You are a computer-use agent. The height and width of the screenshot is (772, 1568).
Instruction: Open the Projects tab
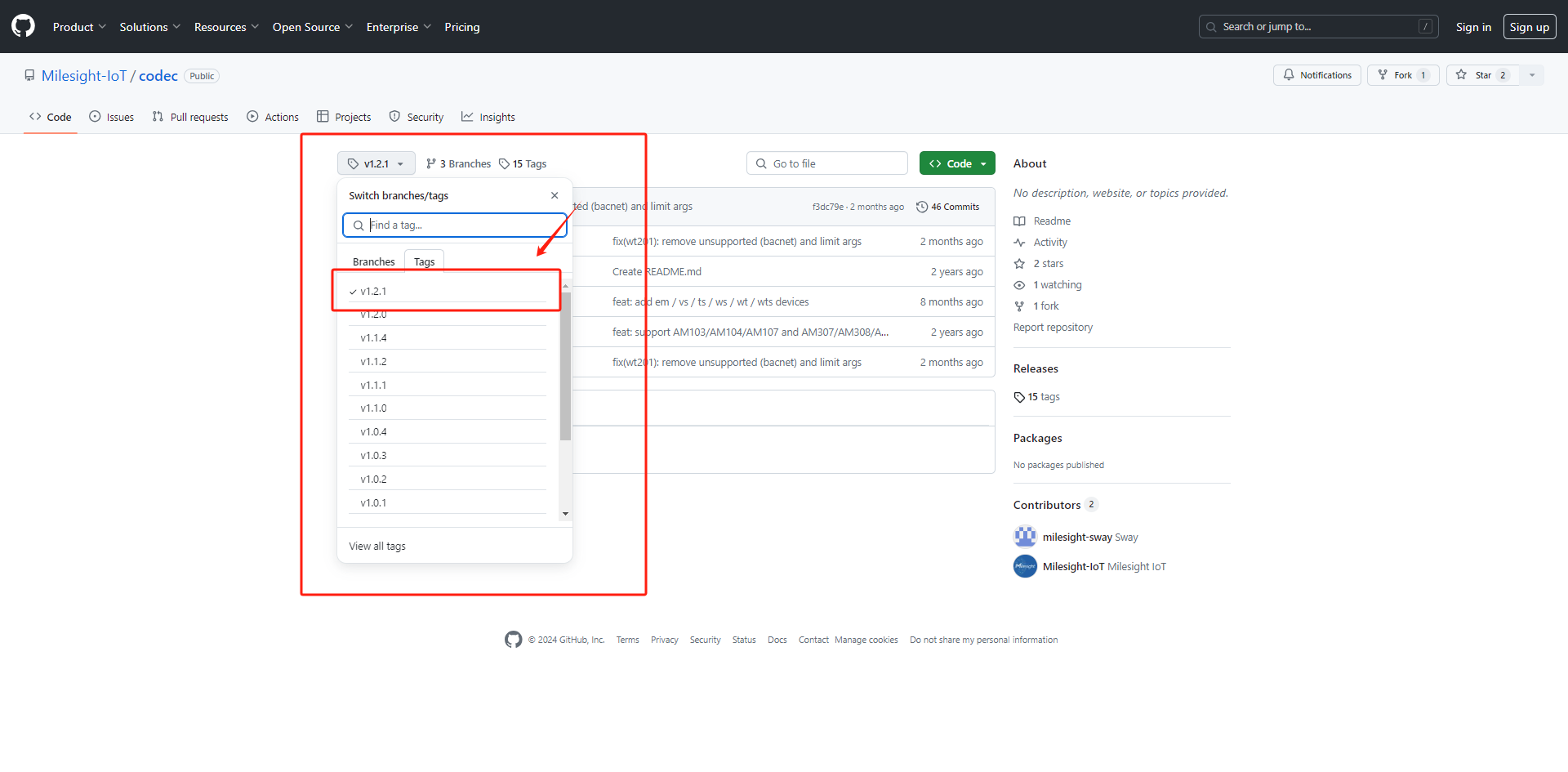point(344,117)
